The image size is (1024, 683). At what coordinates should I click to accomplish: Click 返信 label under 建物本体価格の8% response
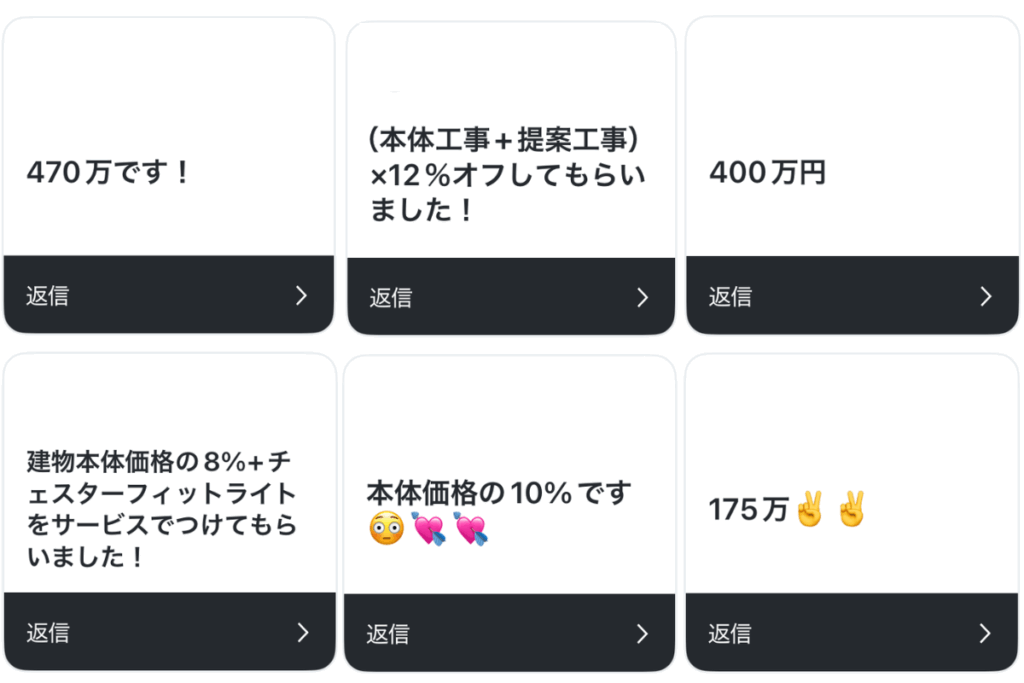click(48, 633)
